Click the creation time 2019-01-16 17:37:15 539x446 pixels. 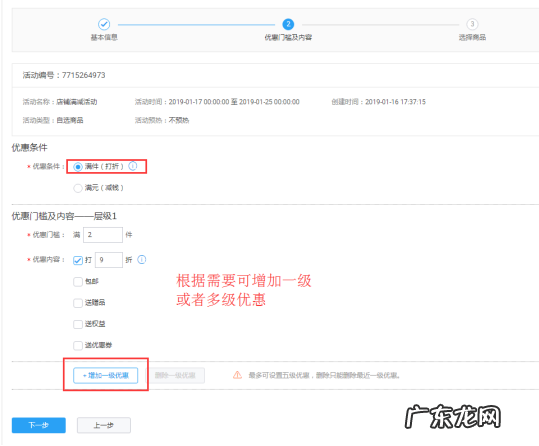tap(395, 102)
